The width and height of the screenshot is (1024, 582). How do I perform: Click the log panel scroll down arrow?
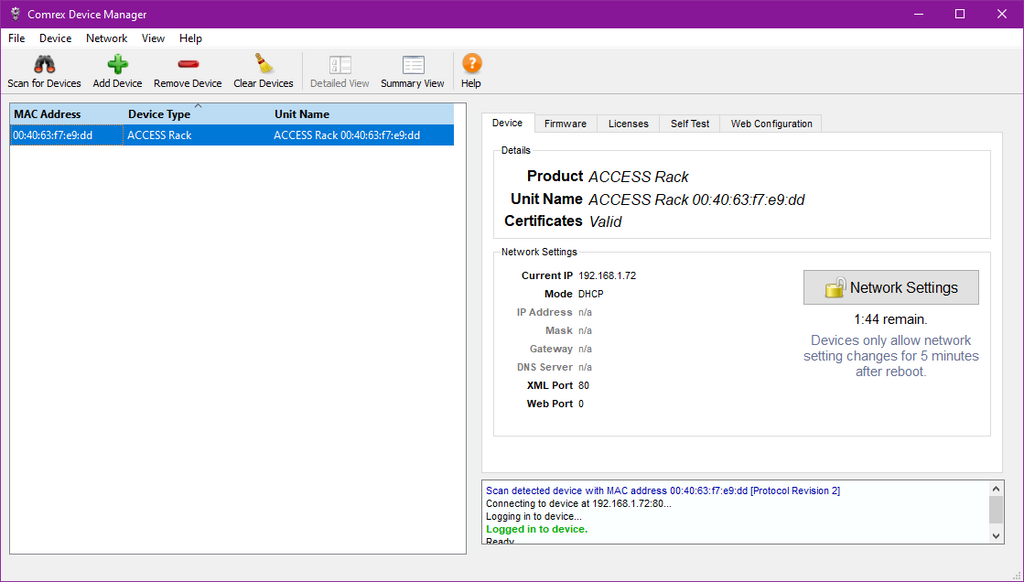tap(996, 536)
